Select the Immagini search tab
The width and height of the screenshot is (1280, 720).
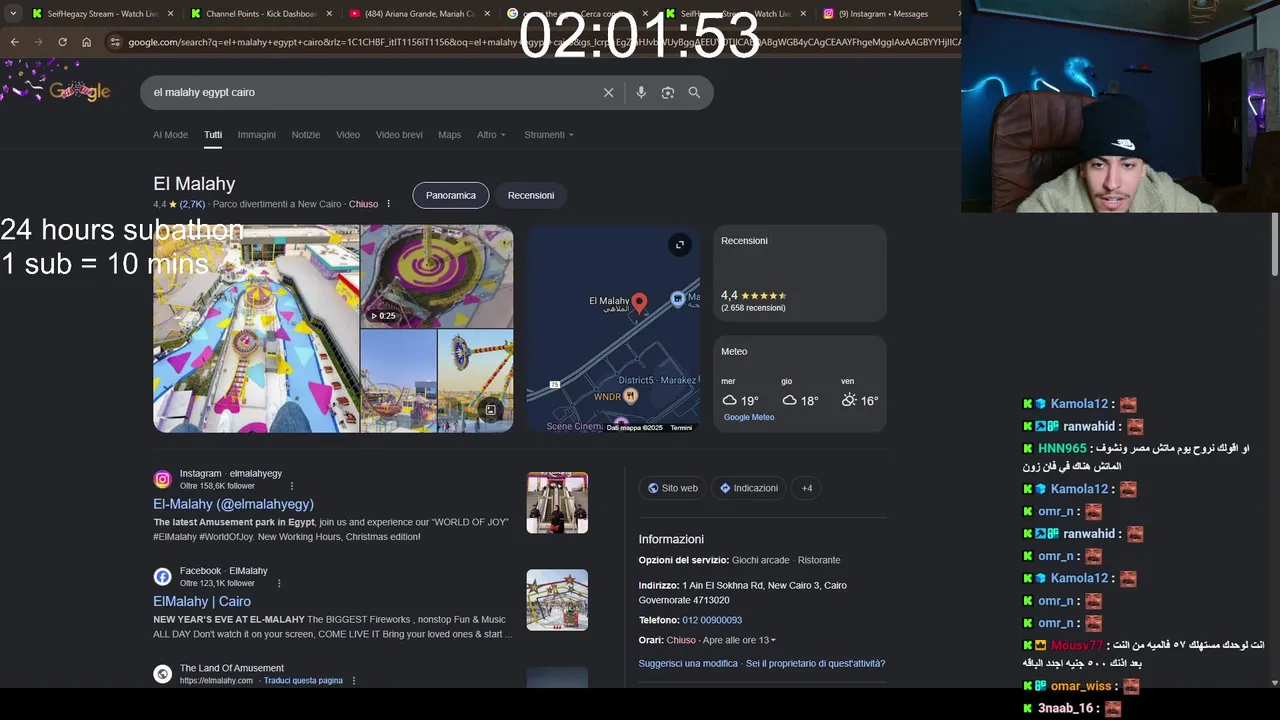257,135
